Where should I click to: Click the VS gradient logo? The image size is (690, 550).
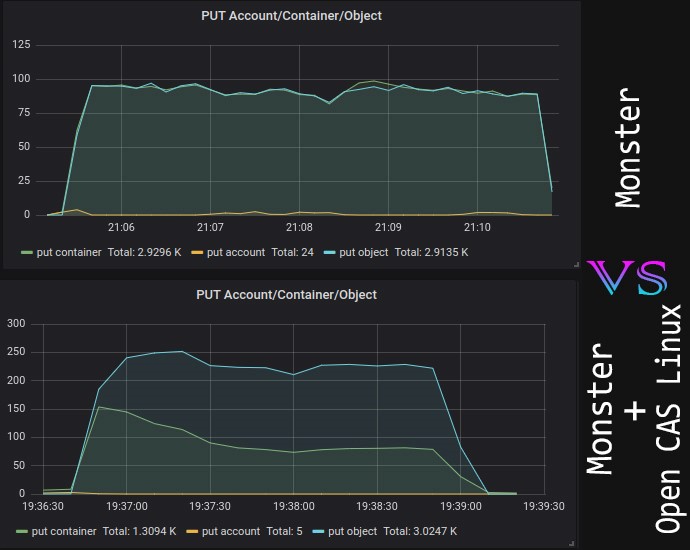(627, 277)
